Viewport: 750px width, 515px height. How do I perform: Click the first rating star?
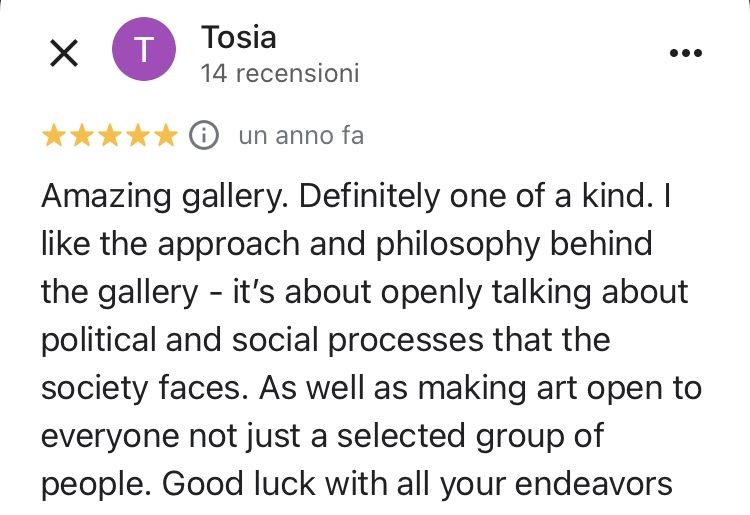pos(54,135)
